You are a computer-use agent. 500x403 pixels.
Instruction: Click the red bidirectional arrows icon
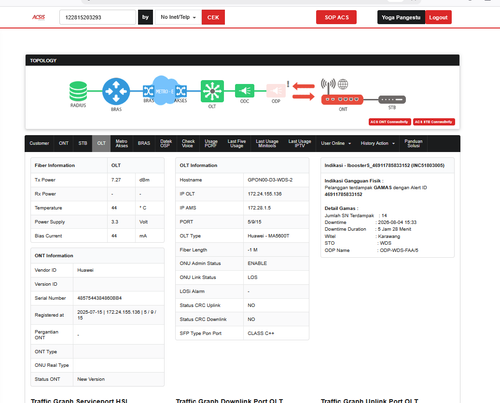(304, 92)
